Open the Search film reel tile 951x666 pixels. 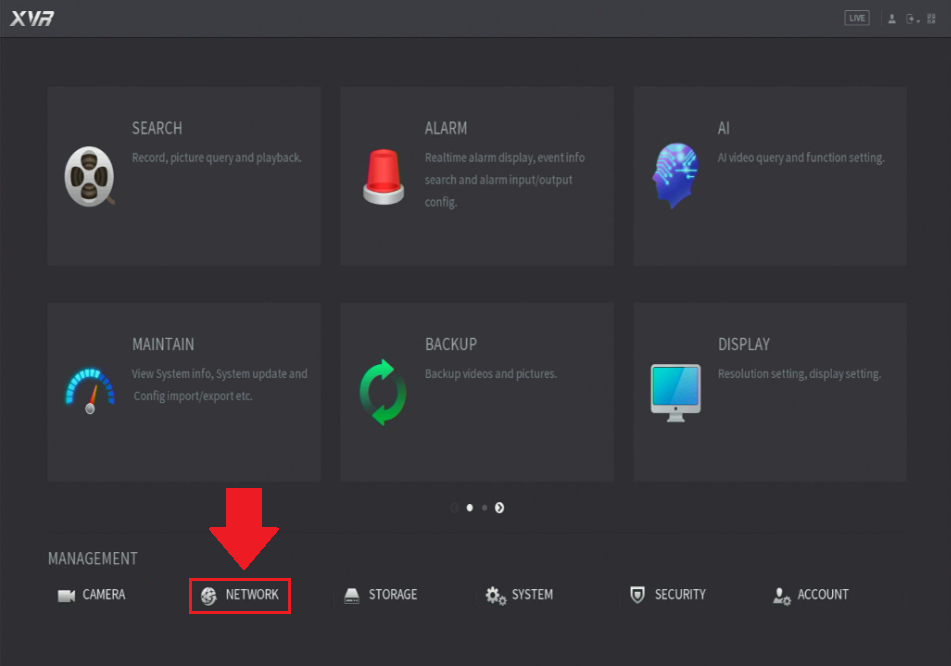[x=184, y=176]
